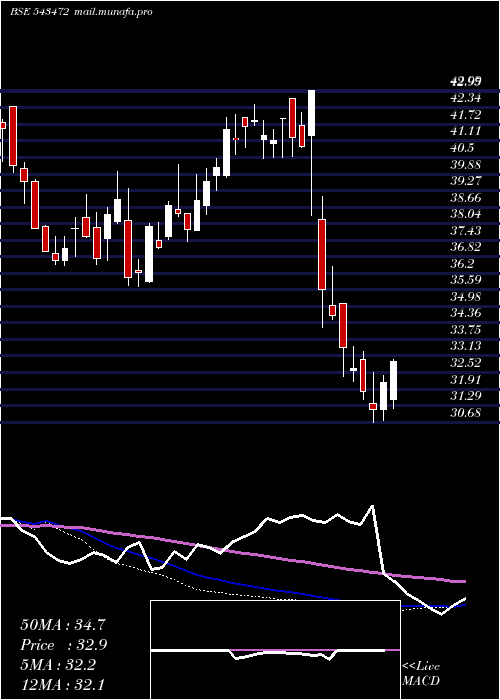Select the 36.82 price label
Image resolution: width=500 pixels, height=700 pixels.
point(466,247)
